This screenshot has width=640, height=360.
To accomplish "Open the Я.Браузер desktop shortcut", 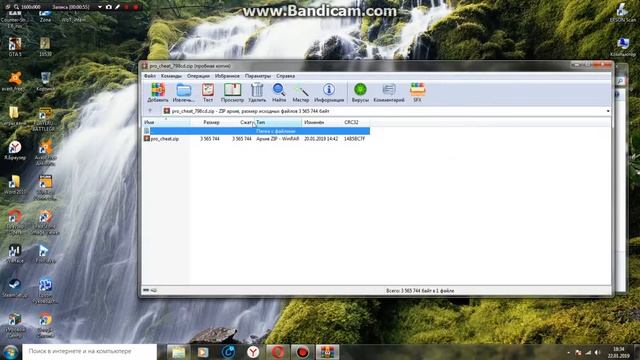I will (x=15, y=150).
